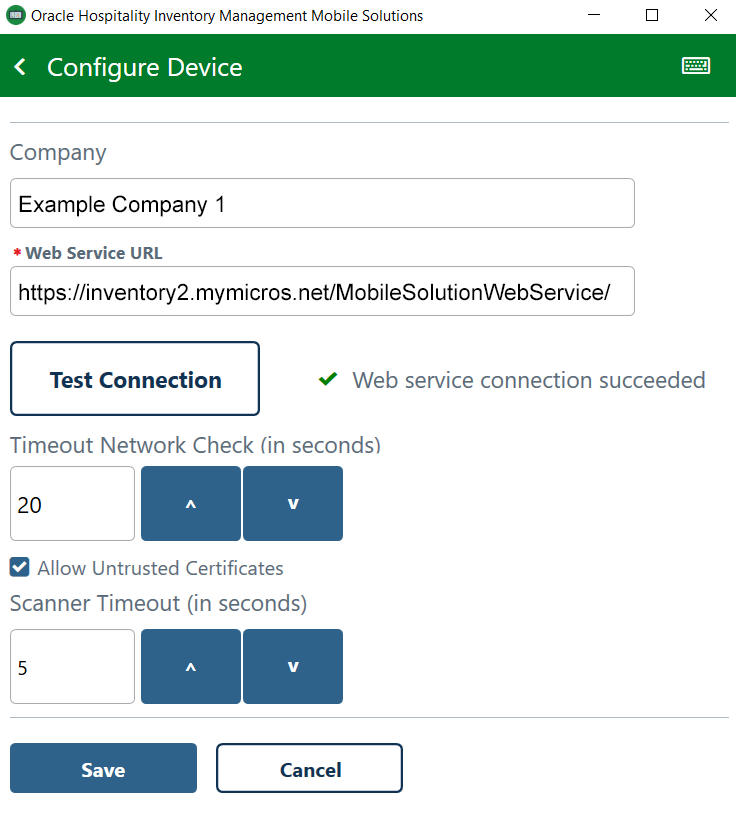The width and height of the screenshot is (736, 822).
Task: Focus the Web Service URL field
Action: point(322,291)
